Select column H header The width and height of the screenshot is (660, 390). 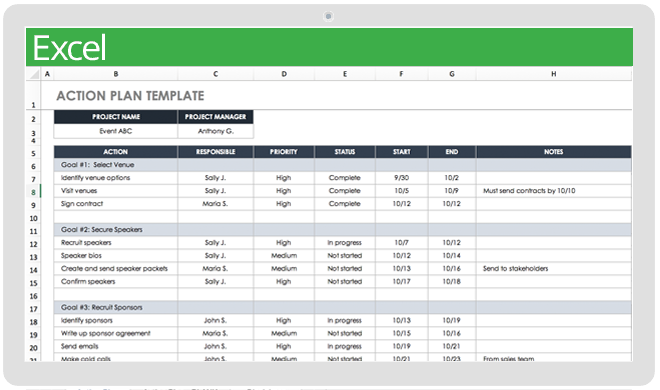pos(554,74)
